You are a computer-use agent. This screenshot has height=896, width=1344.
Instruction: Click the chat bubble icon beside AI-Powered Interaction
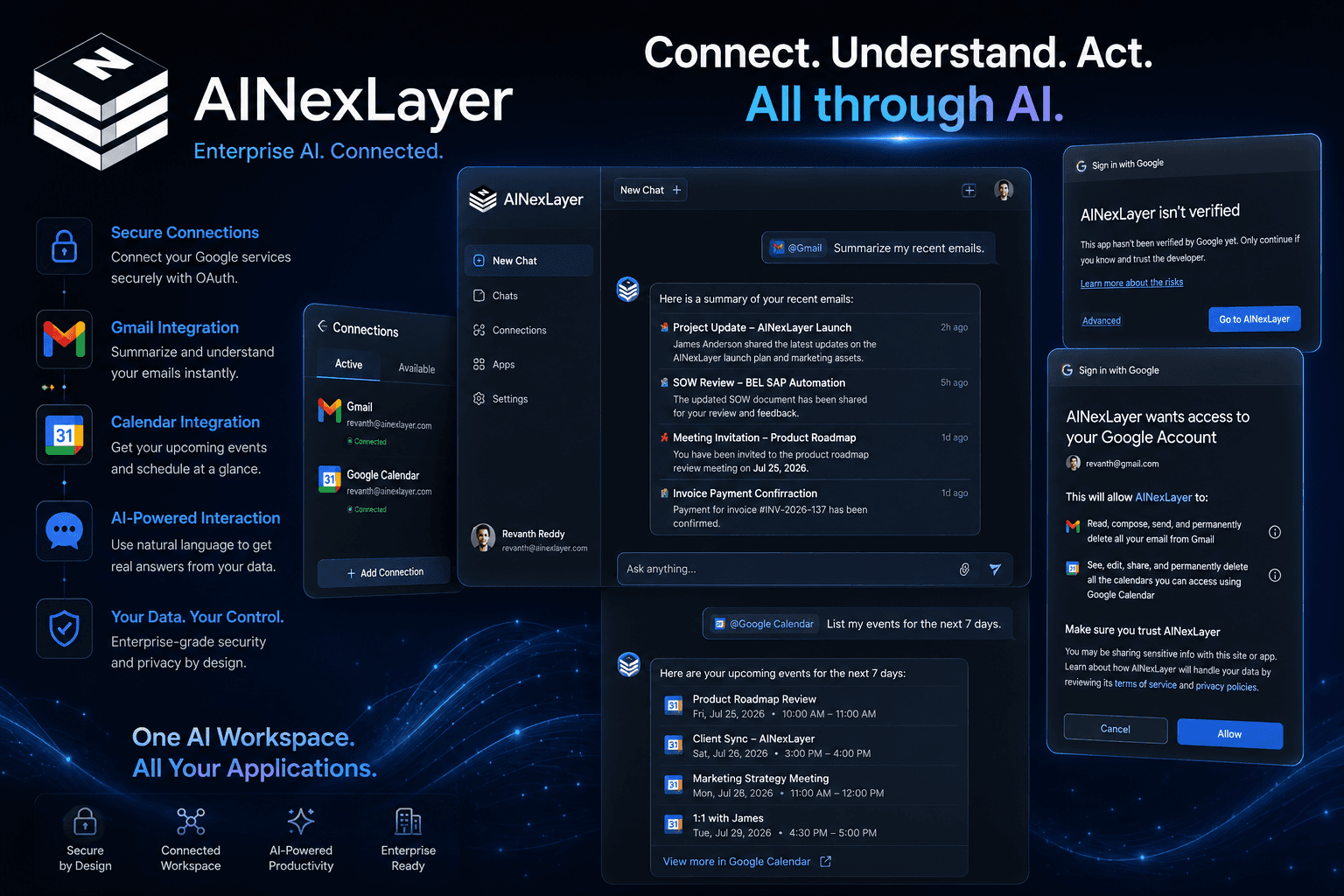tap(64, 530)
